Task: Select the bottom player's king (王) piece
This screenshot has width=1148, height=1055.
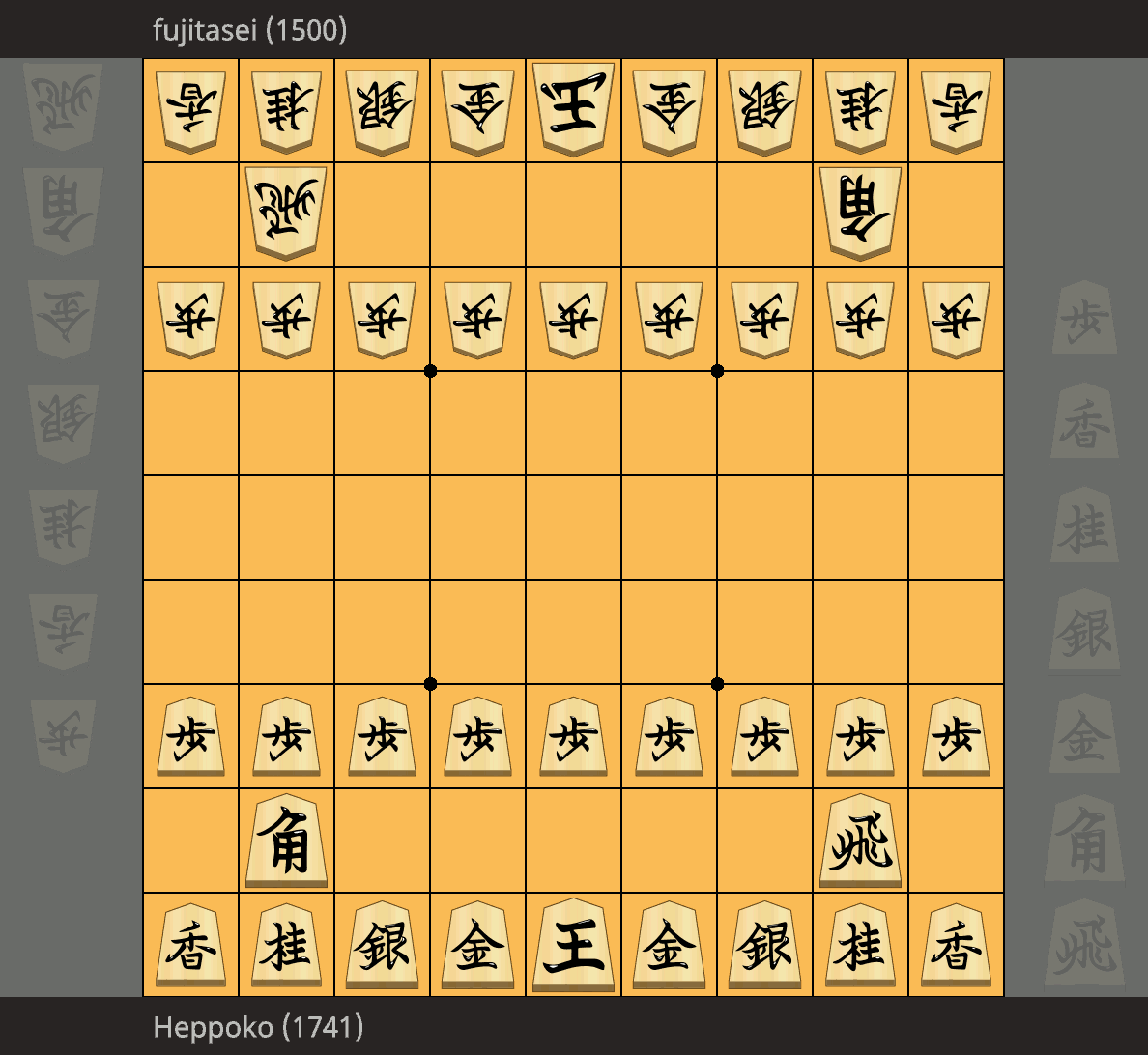Action: coord(573,945)
